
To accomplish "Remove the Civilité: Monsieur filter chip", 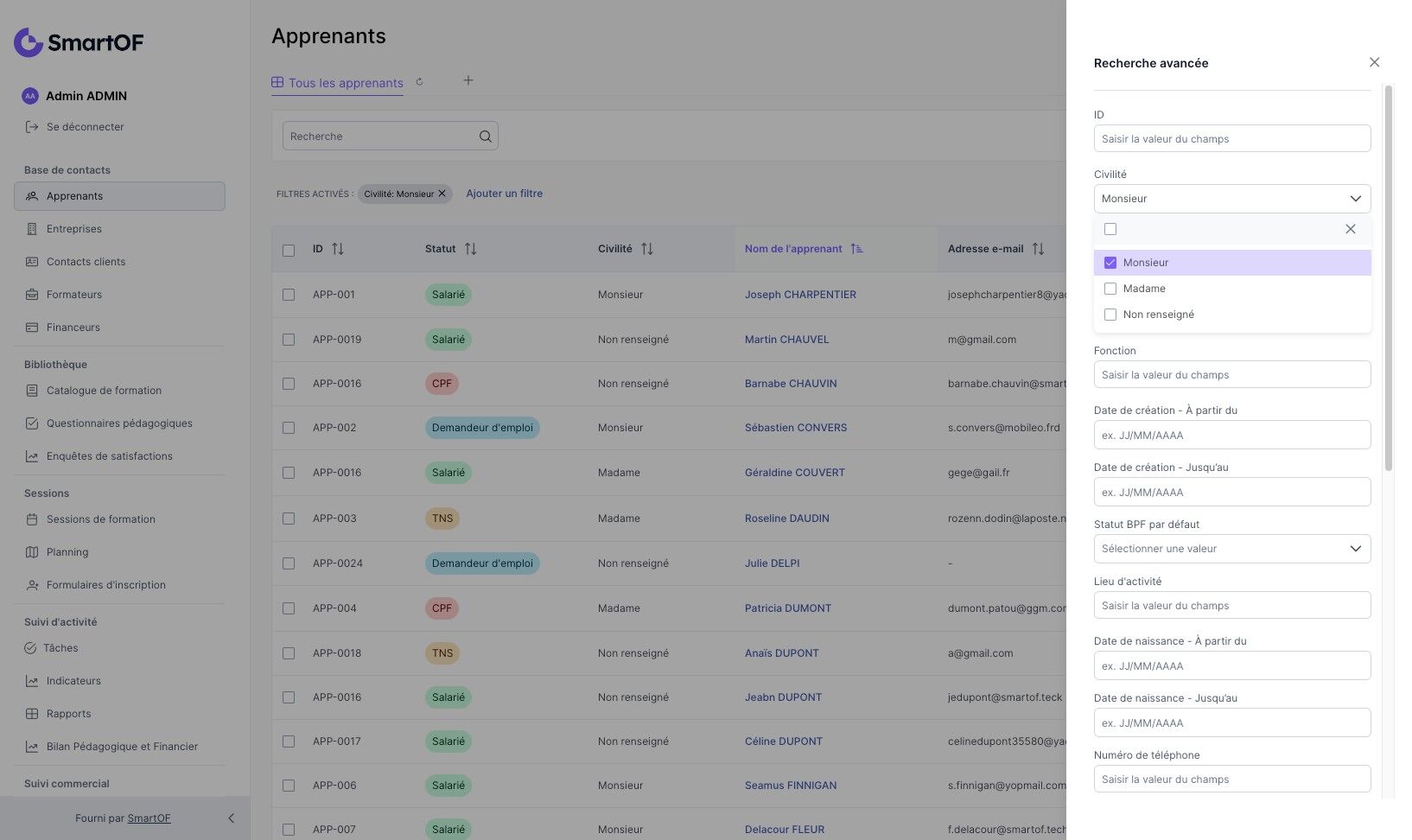I will tap(442, 194).
